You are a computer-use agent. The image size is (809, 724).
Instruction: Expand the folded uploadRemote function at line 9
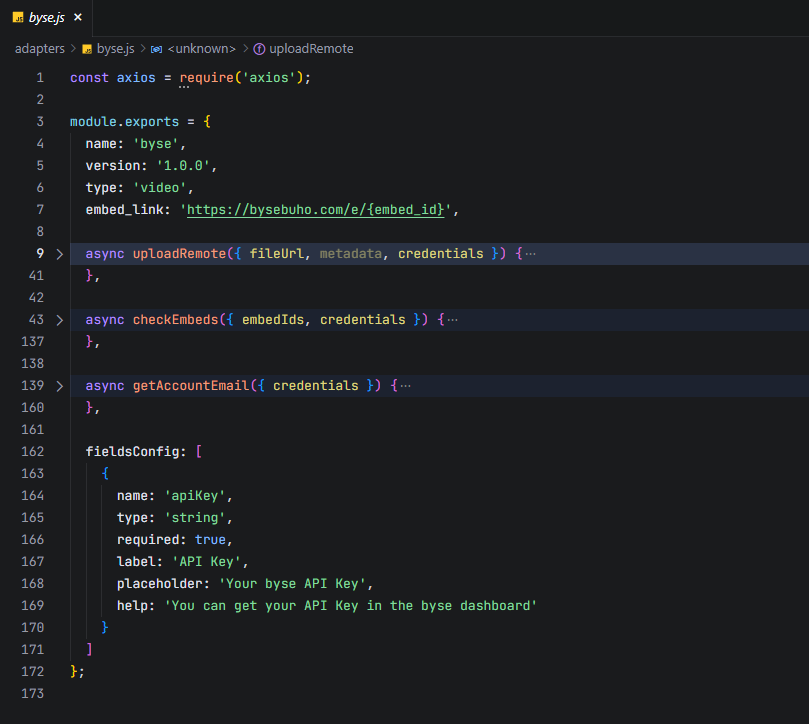59,254
